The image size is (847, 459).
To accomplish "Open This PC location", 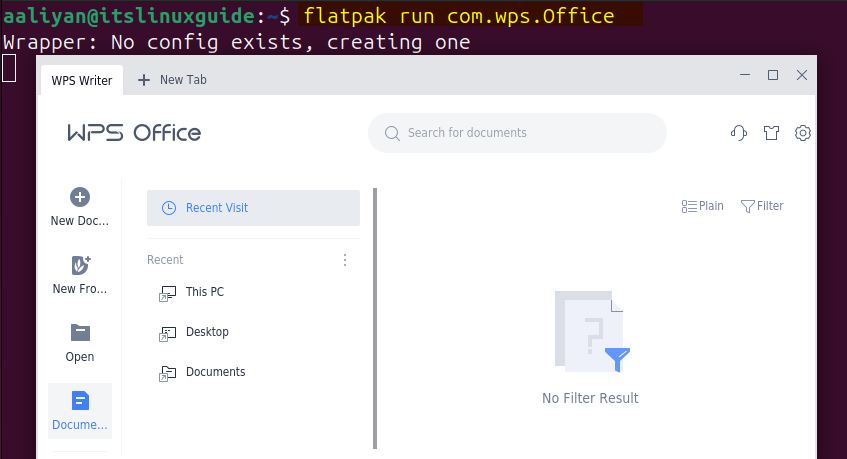I will coord(205,292).
